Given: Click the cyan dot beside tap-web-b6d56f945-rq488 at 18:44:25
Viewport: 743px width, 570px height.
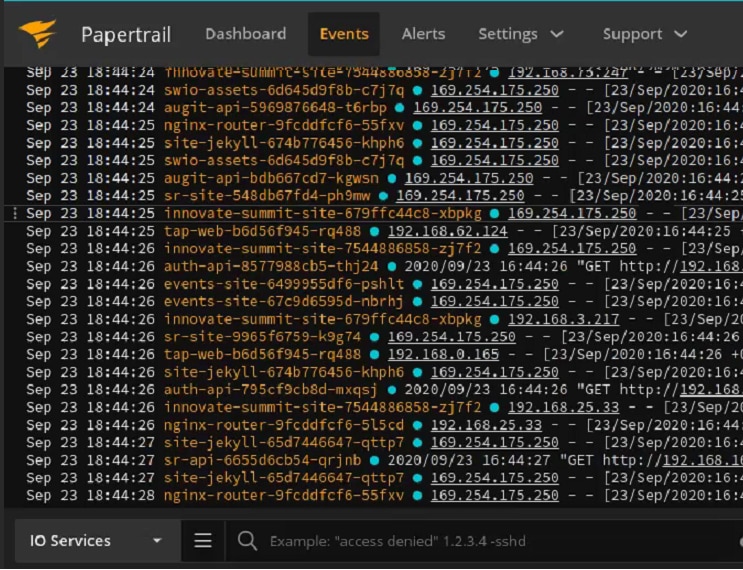Looking at the screenshot, I should click(374, 232).
